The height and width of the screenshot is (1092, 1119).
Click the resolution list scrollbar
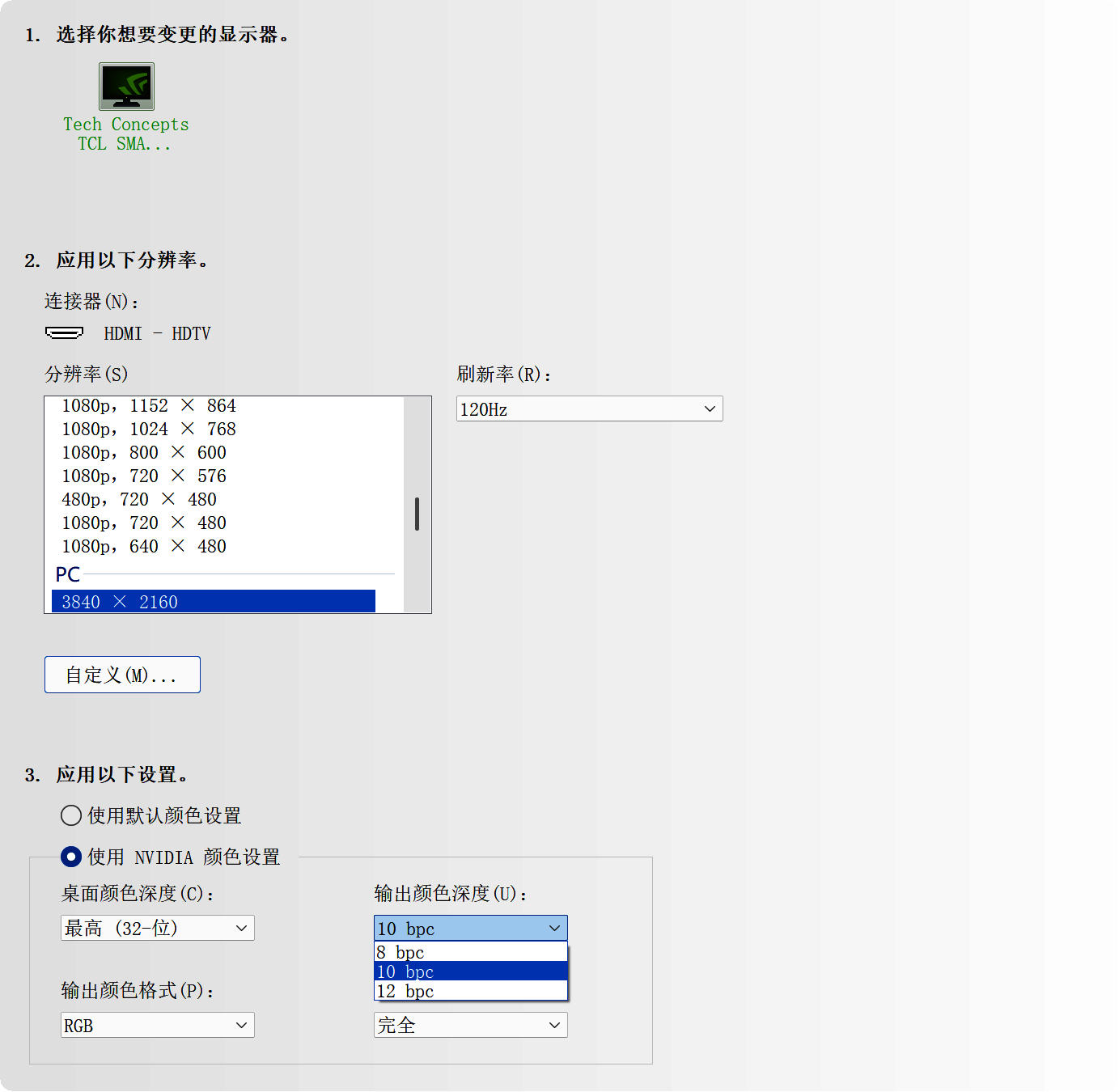click(x=417, y=514)
